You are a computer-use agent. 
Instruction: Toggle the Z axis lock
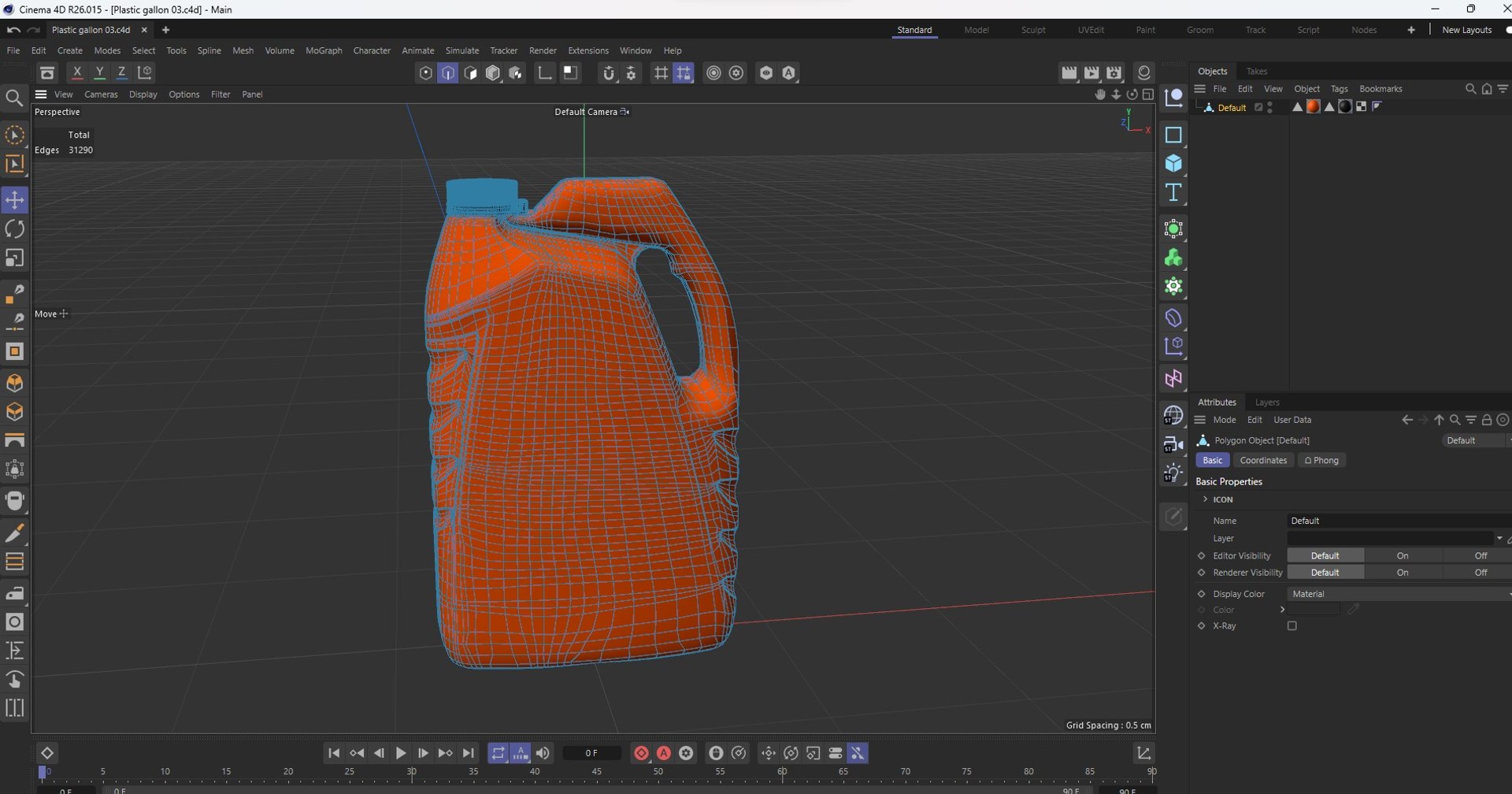(121, 72)
